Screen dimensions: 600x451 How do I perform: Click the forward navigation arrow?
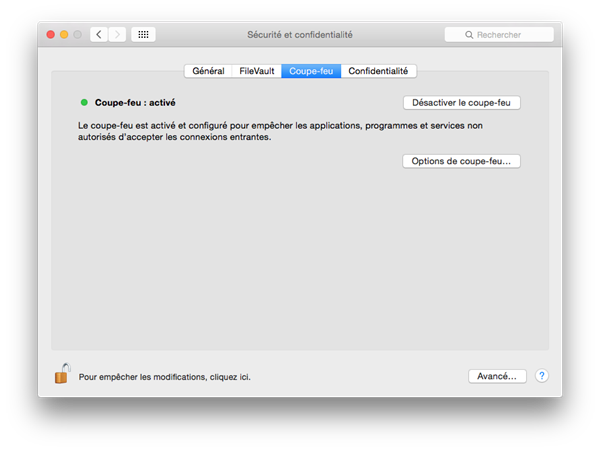117,34
